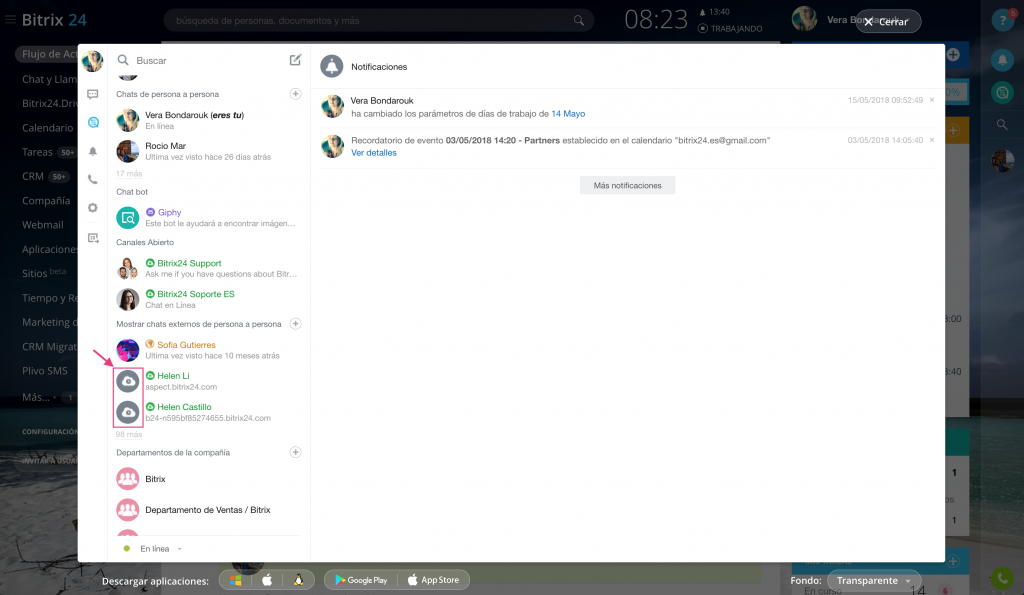Download the Linux desktop app

[x=298, y=580]
